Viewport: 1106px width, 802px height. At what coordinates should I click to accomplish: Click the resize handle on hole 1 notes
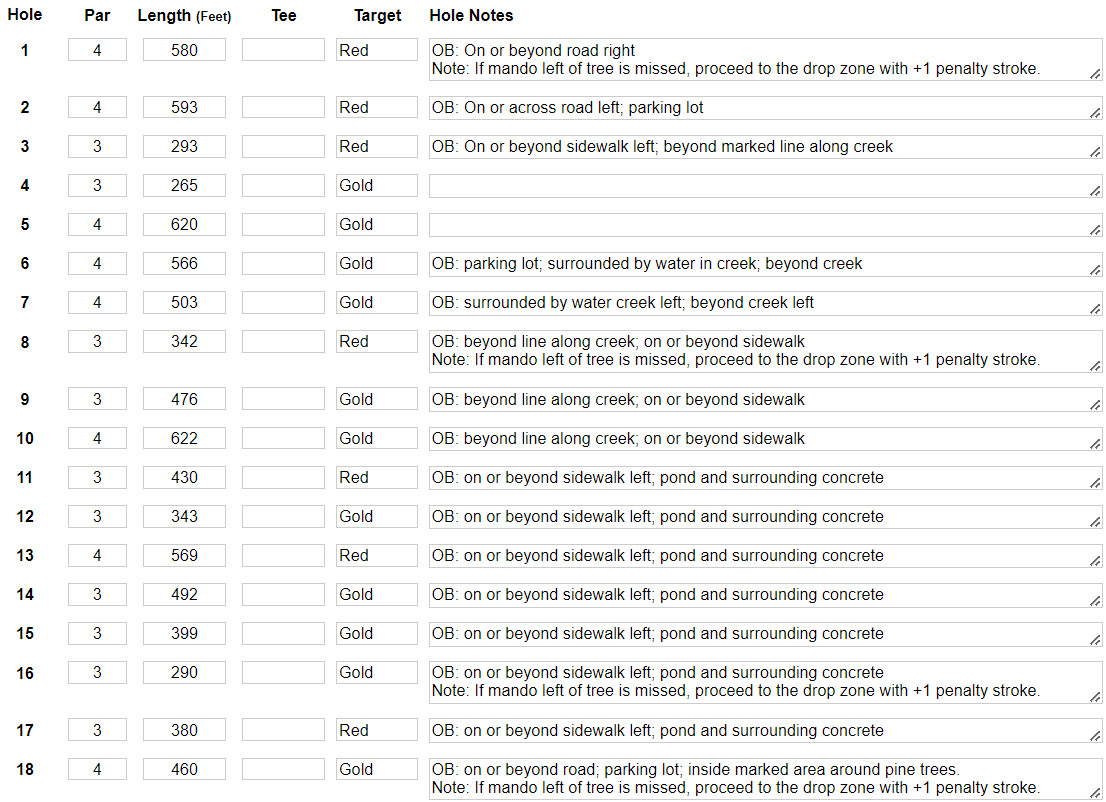pyautogui.click(x=1096, y=74)
